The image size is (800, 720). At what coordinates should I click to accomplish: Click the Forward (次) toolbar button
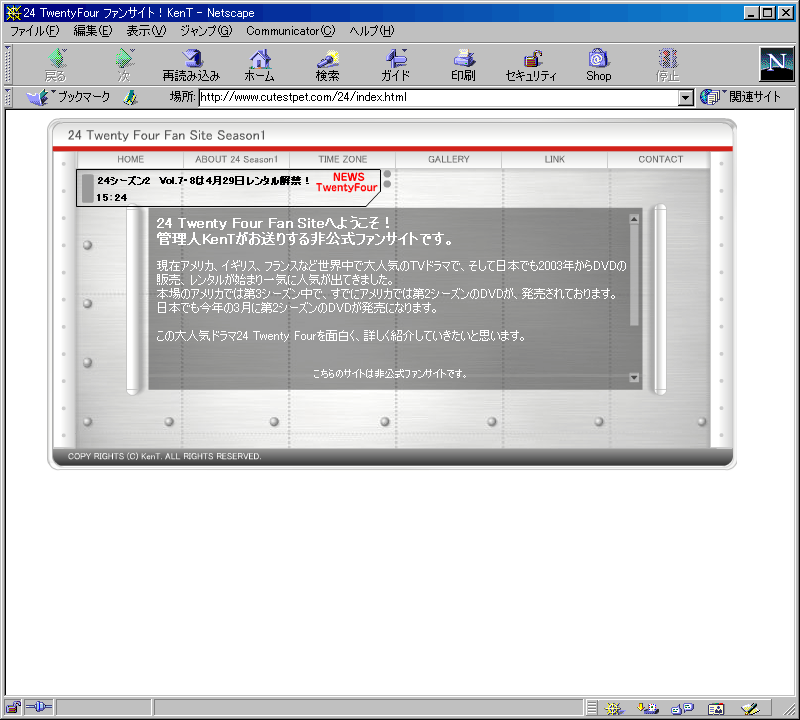[123, 65]
